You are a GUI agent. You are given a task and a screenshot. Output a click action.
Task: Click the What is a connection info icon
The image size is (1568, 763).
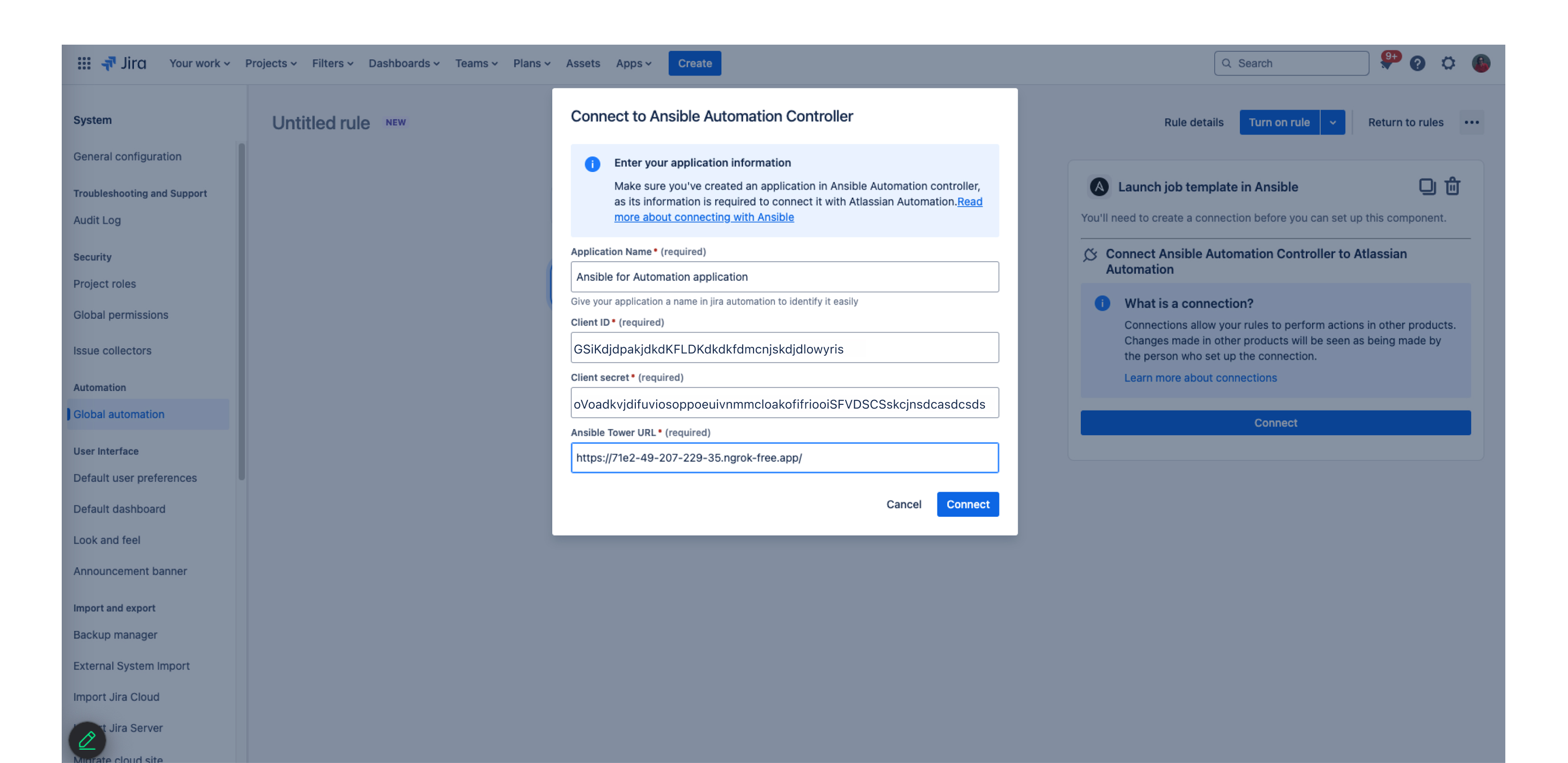tap(1102, 303)
